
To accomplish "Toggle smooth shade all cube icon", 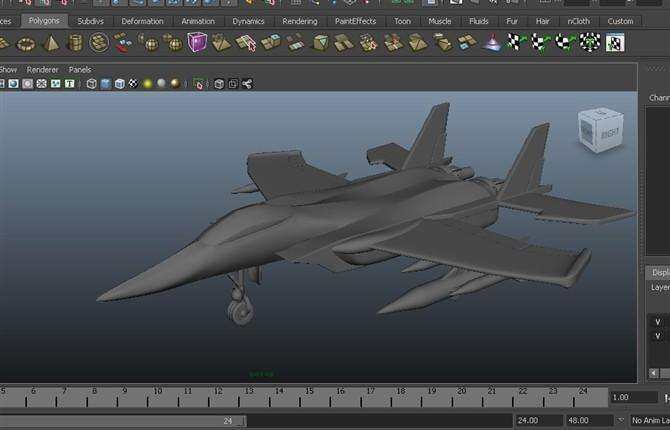I will [x=105, y=84].
